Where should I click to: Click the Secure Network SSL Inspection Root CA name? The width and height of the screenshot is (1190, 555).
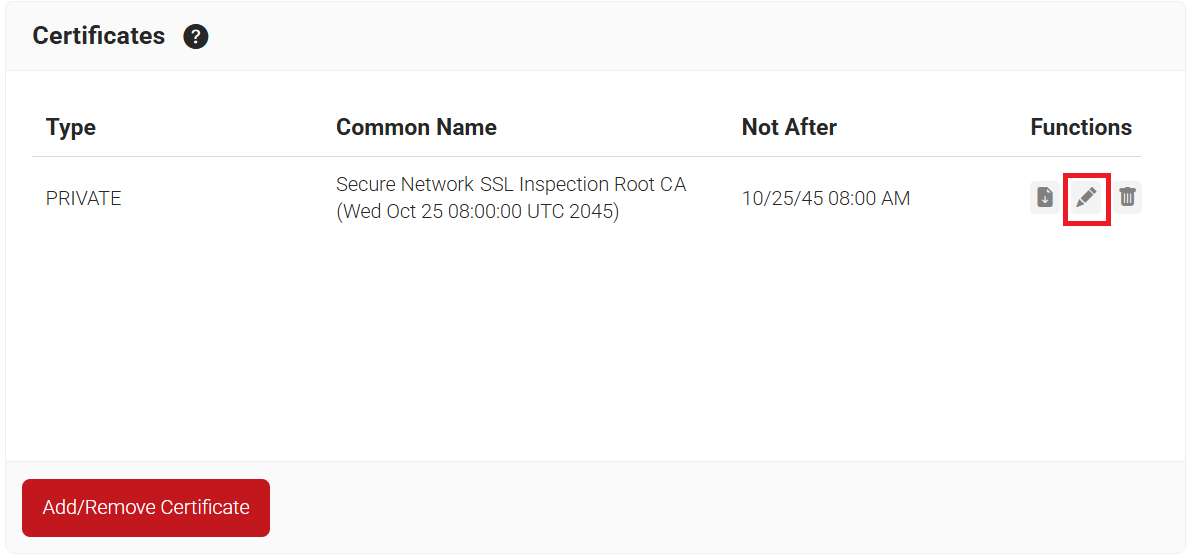coord(511,185)
